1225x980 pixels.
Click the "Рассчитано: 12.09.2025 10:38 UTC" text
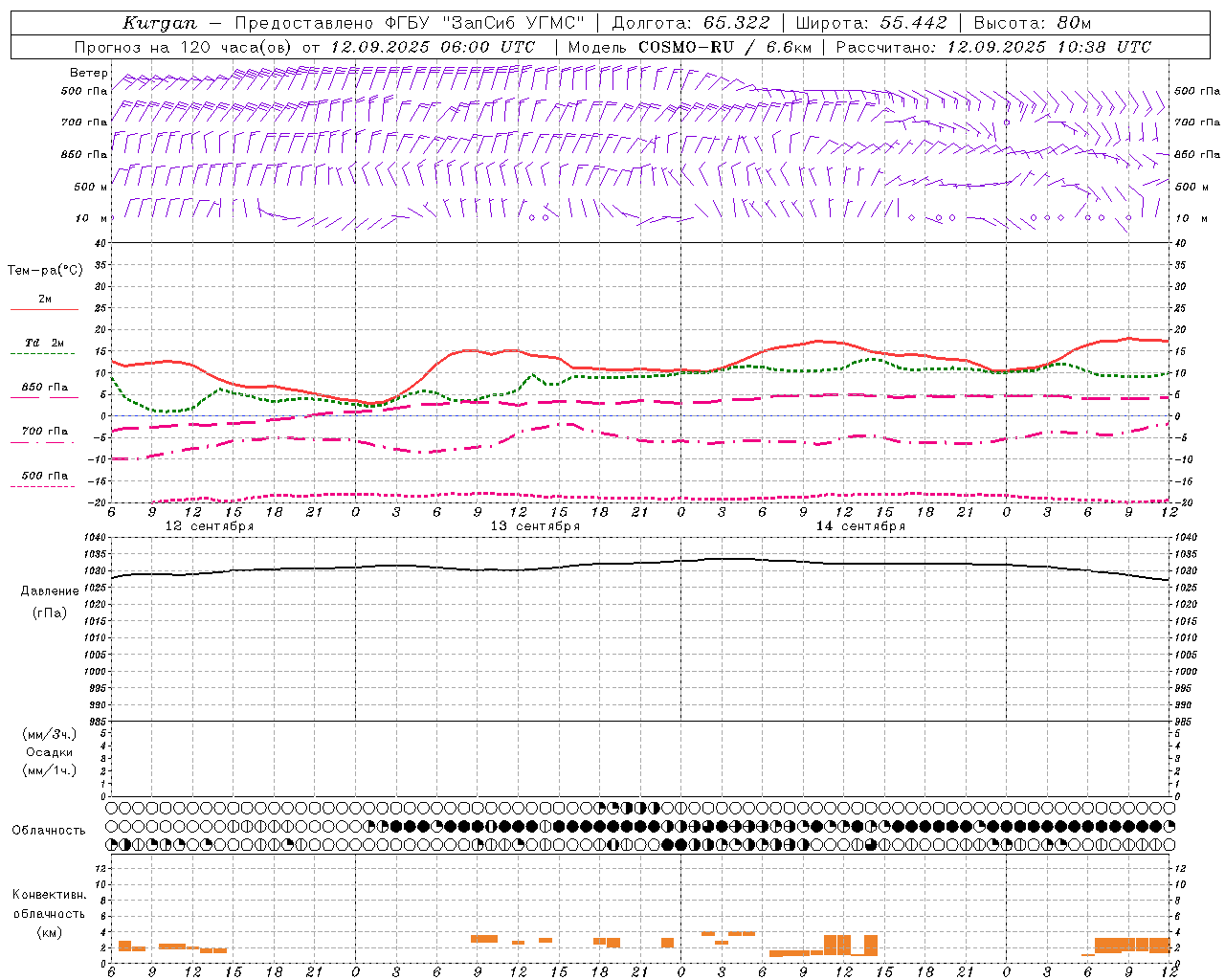click(x=994, y=47)
